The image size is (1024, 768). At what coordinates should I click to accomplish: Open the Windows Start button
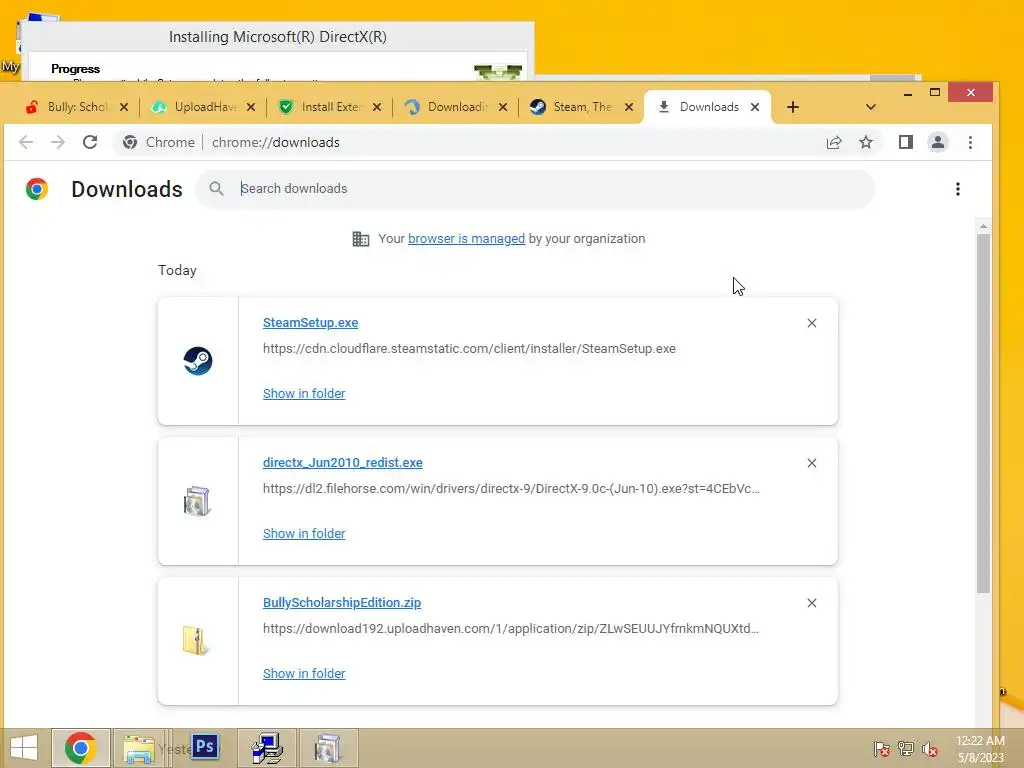[24, 748]
